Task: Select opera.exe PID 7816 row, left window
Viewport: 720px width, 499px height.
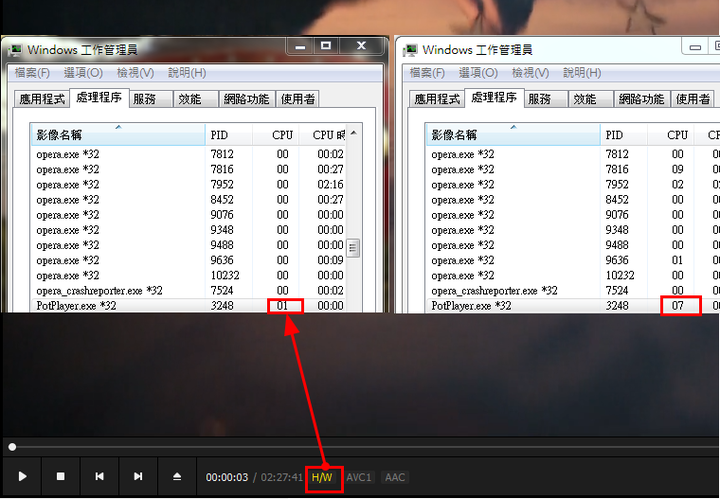Action: coord(188,169)
